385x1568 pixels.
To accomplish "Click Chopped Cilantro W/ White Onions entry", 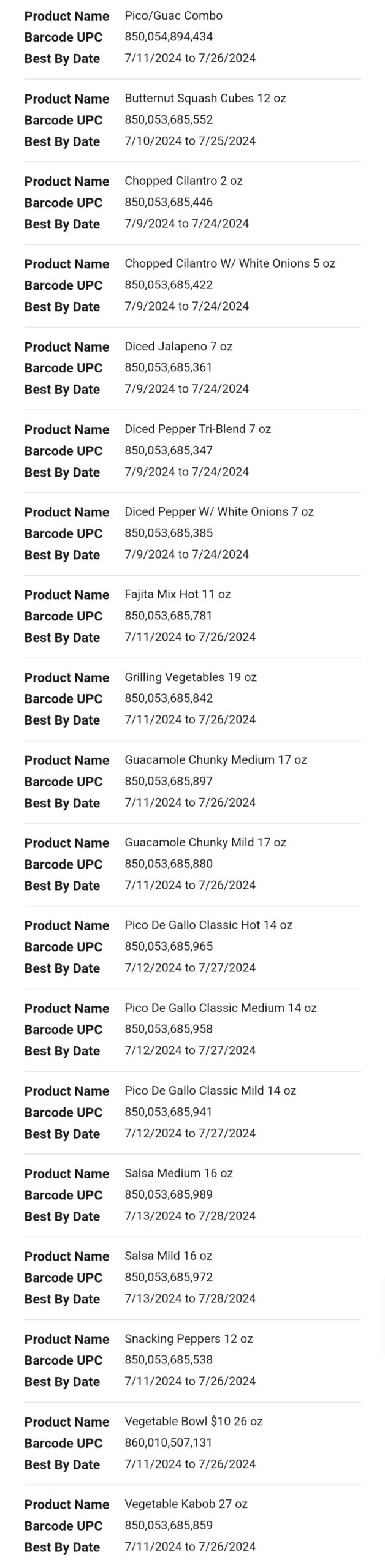I will pyautogui.click(x=229, y=264).
